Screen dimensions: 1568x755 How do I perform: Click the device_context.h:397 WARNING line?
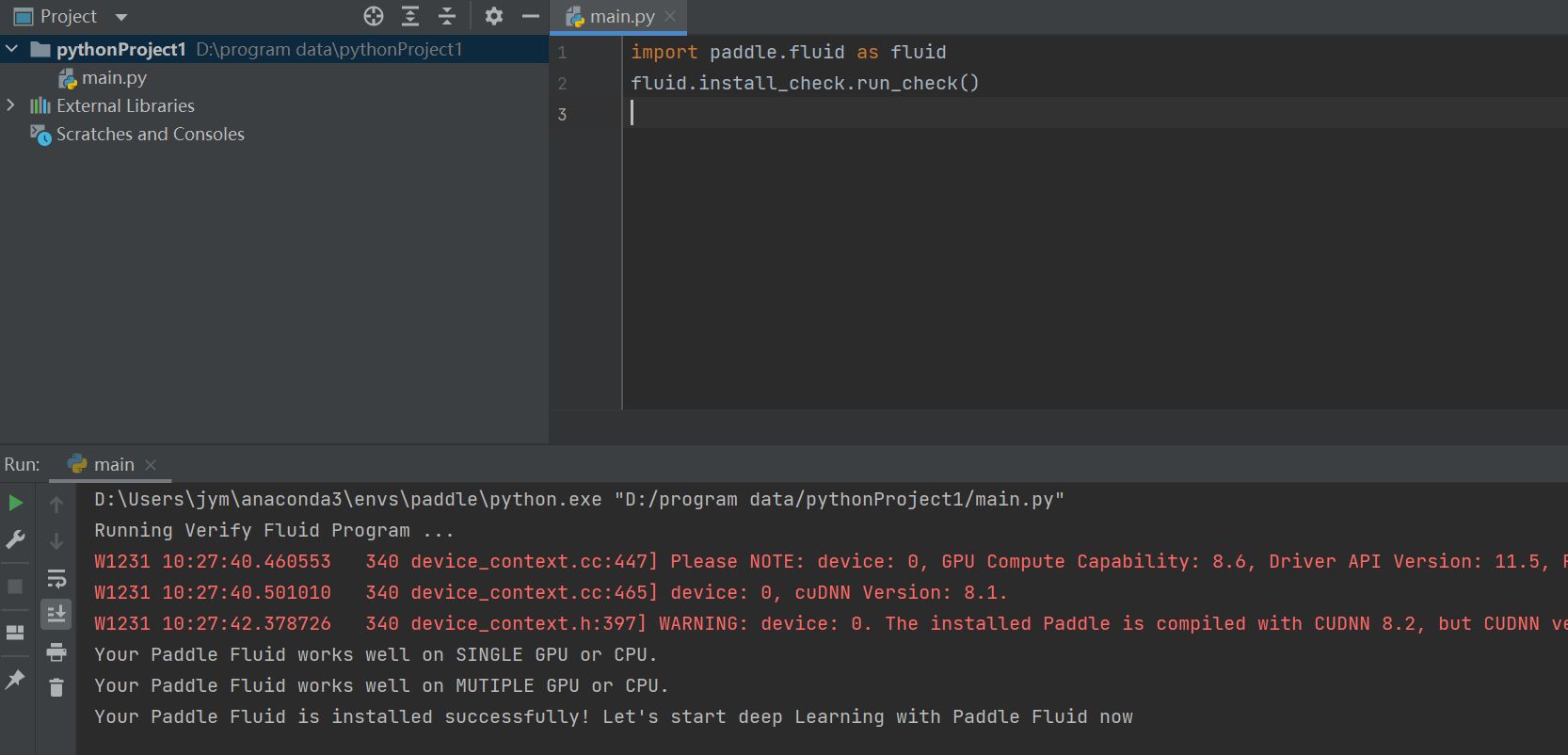(x=831, y=624)
